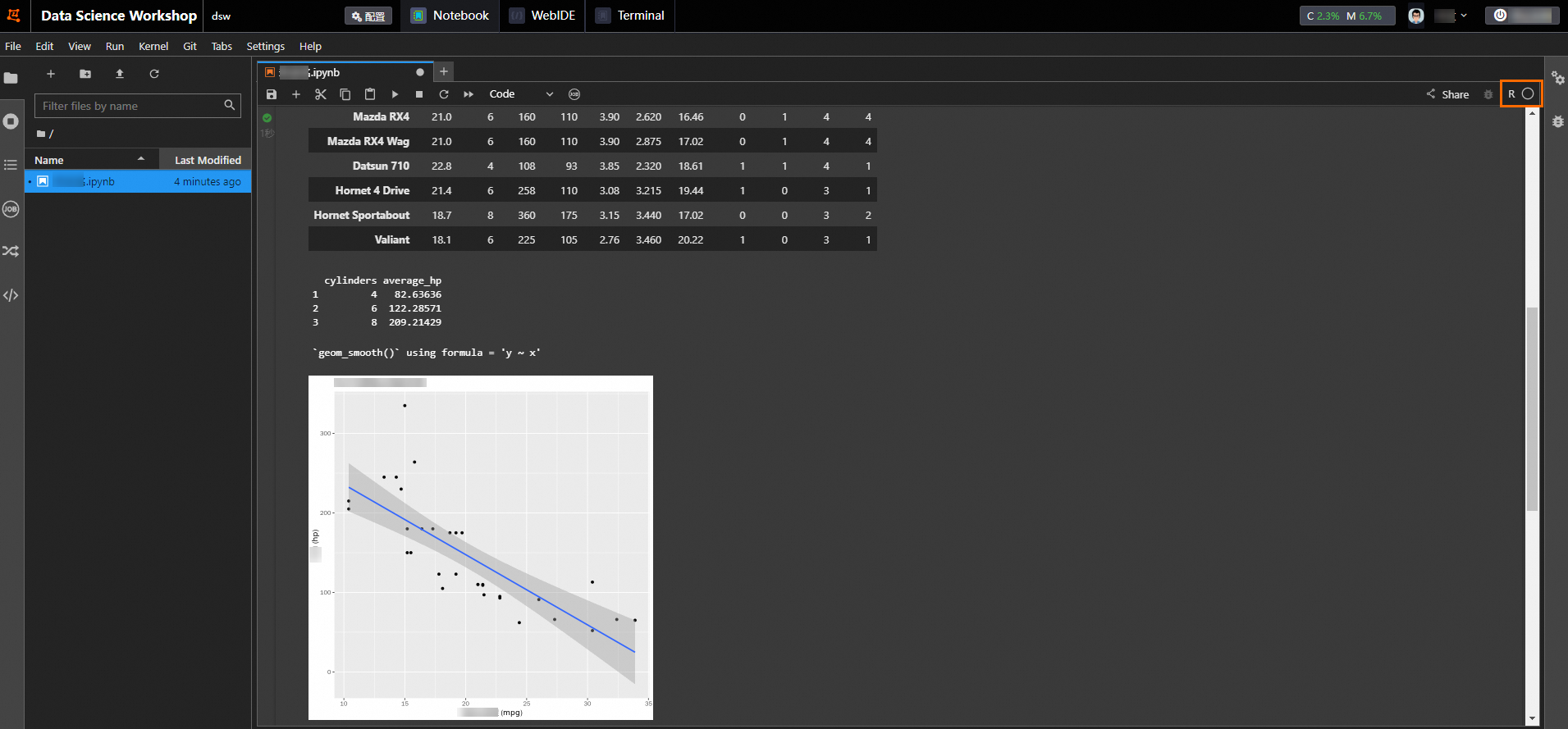The height and width of the screenshot is (729, 1568).
Task: Open the Git menu
Action: (190, 46)
